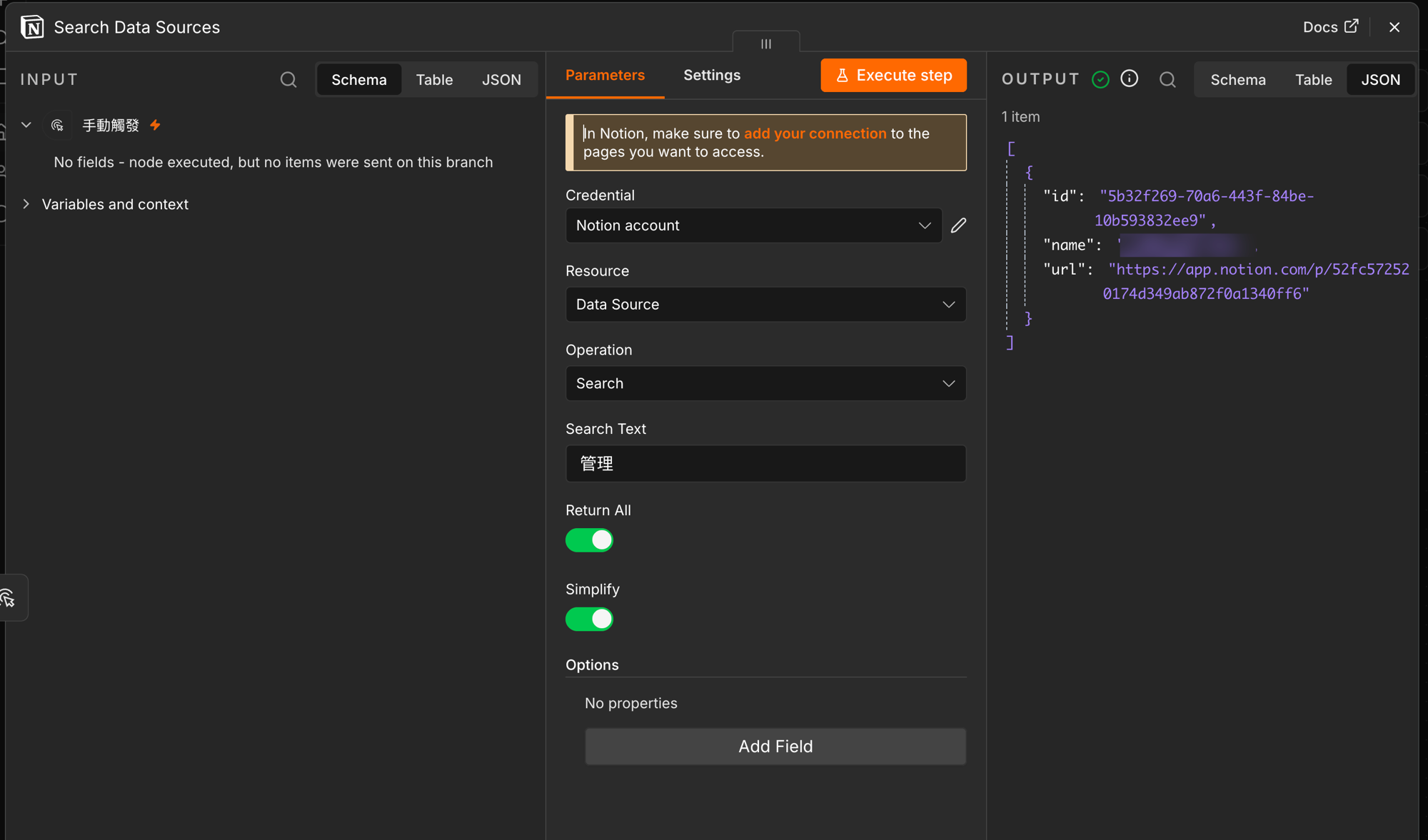Image resolution: width=1428 pixels, height=840 pixels.
Task: Grab the panel drag handle above parameters
Action: click(x=766, y=44)
